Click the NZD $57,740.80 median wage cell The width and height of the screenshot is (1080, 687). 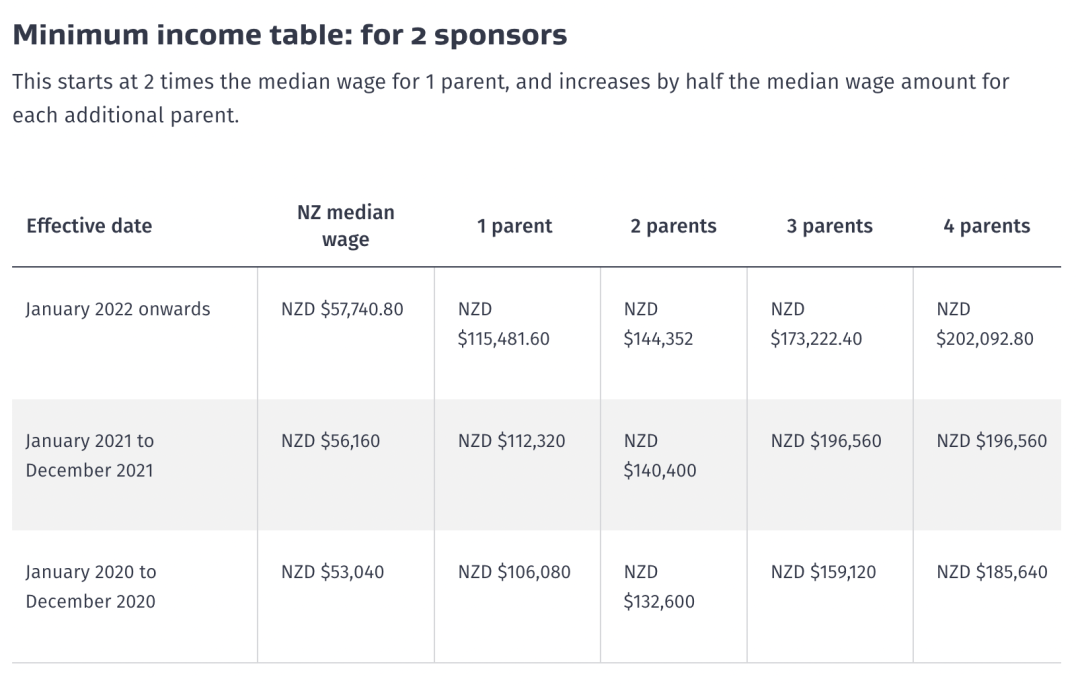pyautogui.click(x=342, y=309)
